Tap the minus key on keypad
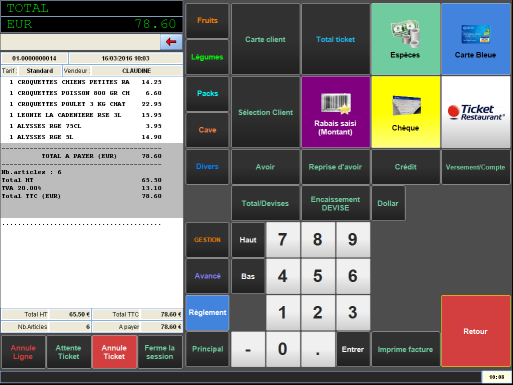The width and height of the screenshot is (513, 385). pos(248,349)
